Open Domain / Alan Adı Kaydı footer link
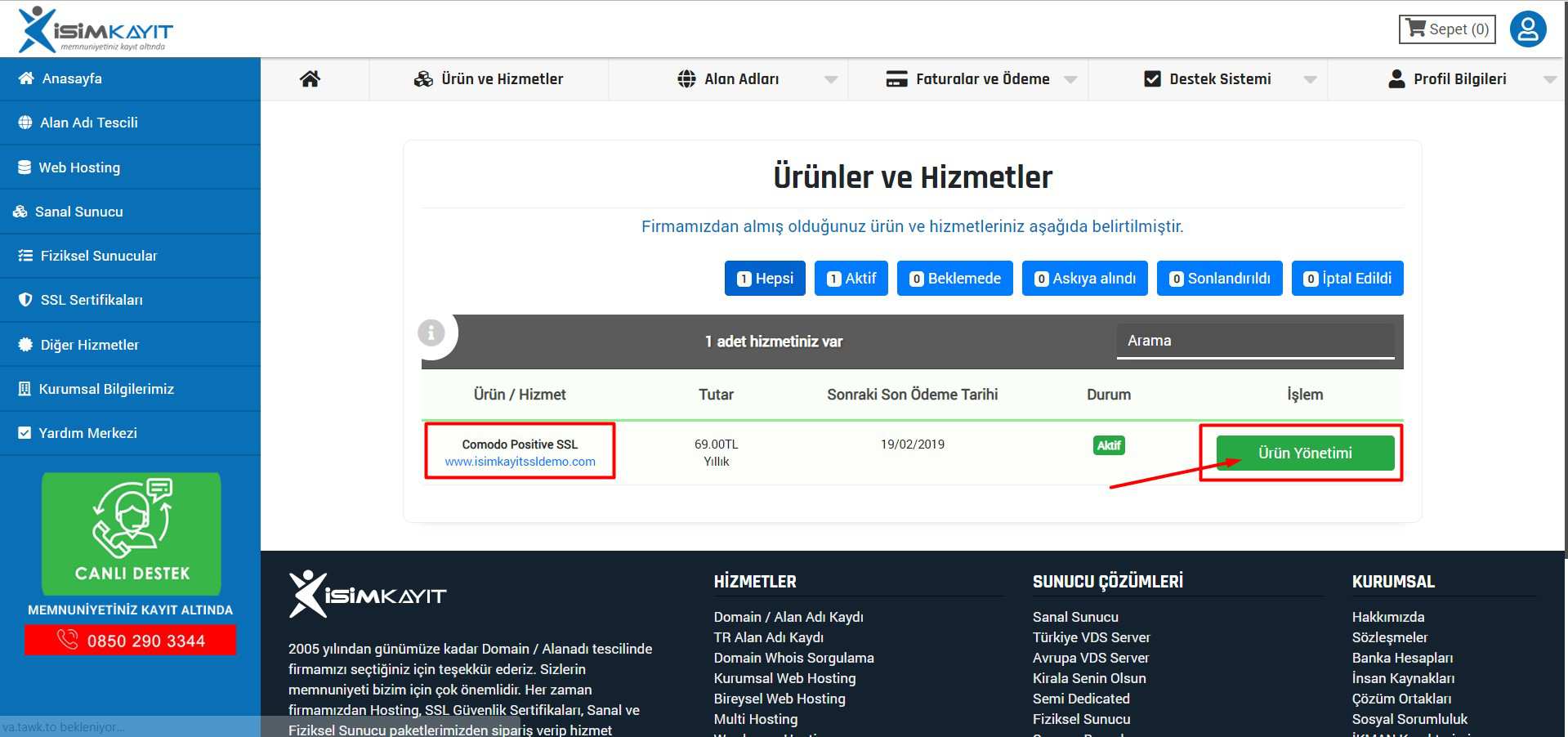The height and width of the screenshot is (737, 1568). (x=788, y=617)
